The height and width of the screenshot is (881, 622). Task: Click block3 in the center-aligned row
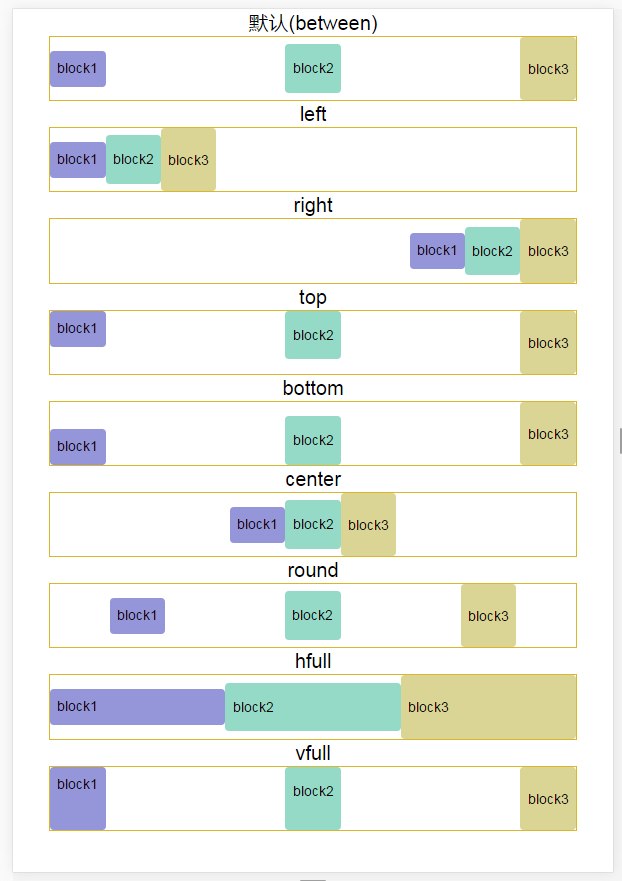[x=368, y=524]
